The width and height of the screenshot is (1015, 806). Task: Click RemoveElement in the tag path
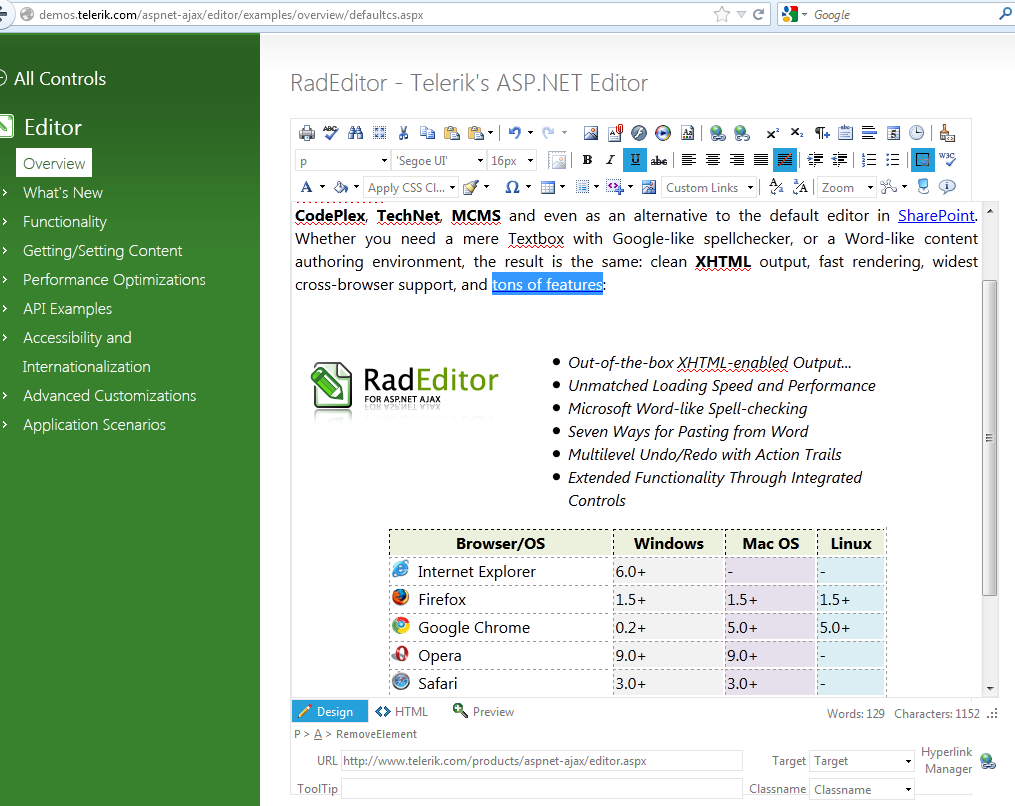pos(376,734)
